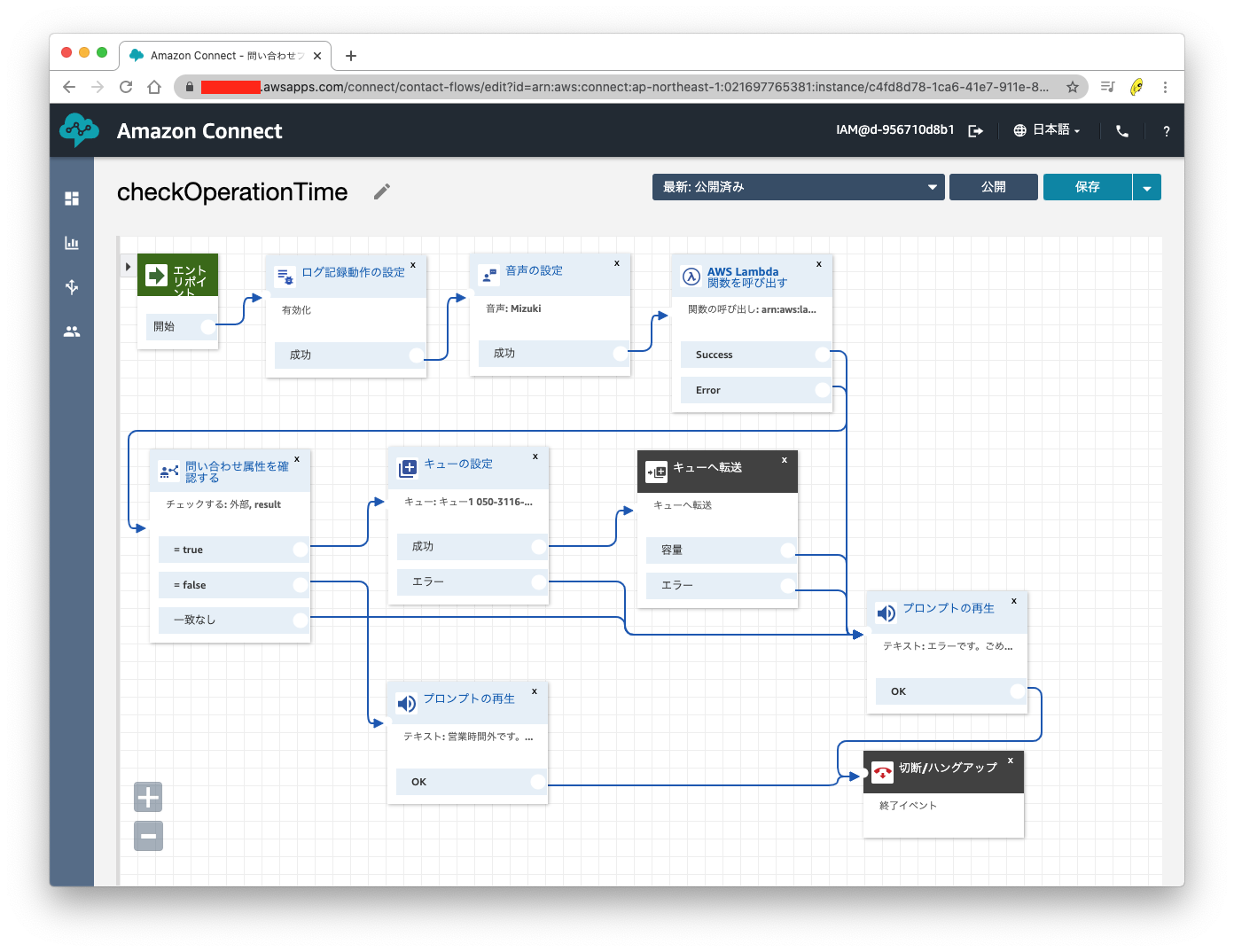Image resolution: width=1234 pixels, height=952 pixels.
Task: Bookmark page with the star icon
Action: click(1073, 87)
